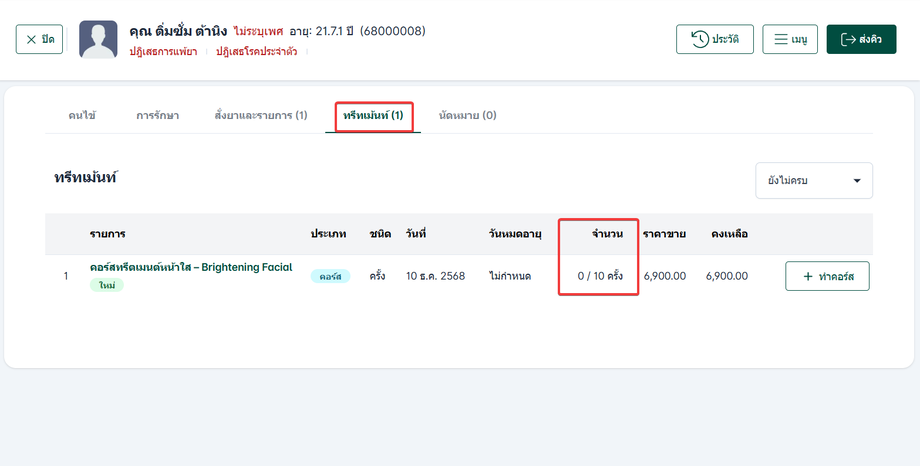
Task: Click the คอร์ส type badge
Action: click(x=330, y=276)
